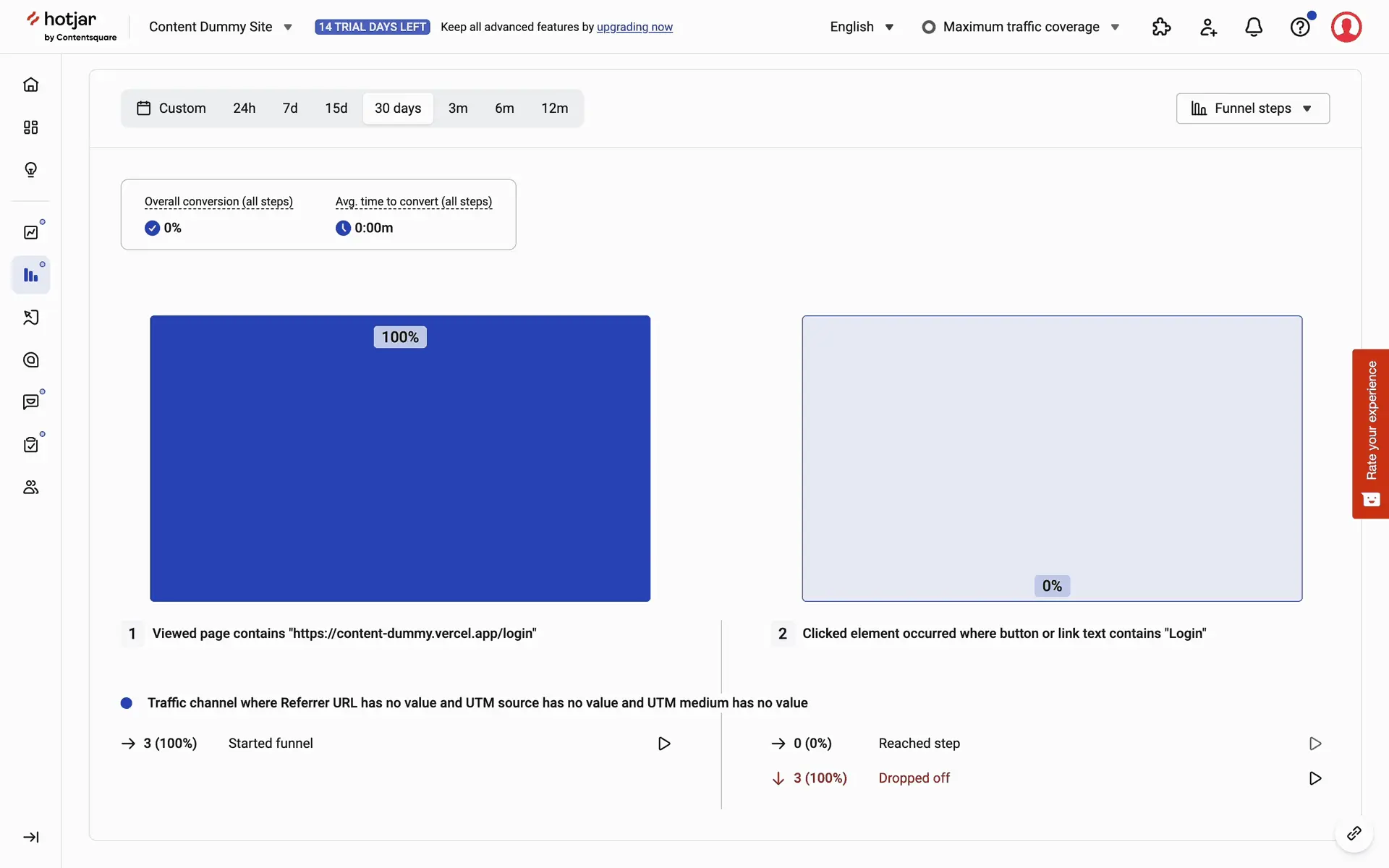Viewport: 1389px width, 868px height.
Task: Play recordings for Dropped off users
Action: click(x=1315, y=778)
